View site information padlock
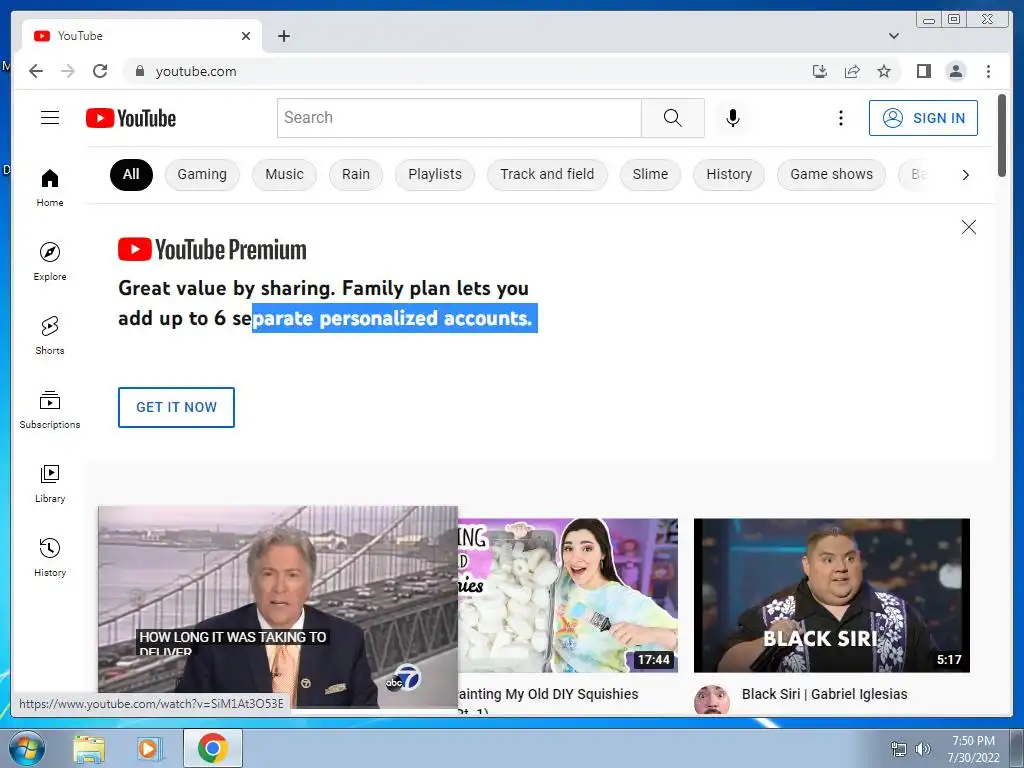This screenshot has height=768, width=1024. pos(139,71)
